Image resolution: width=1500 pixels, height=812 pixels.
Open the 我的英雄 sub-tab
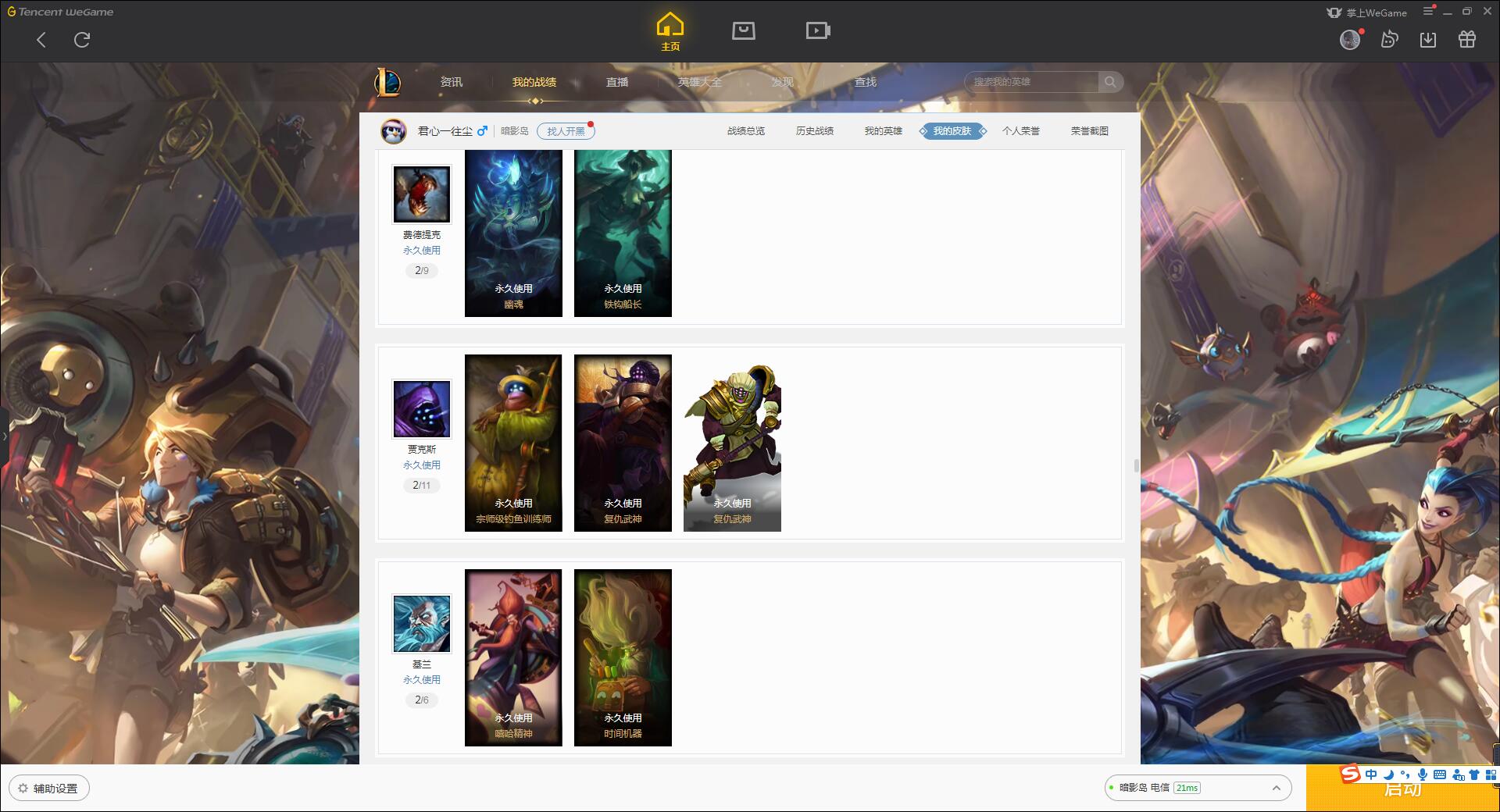tap(884, 131)
